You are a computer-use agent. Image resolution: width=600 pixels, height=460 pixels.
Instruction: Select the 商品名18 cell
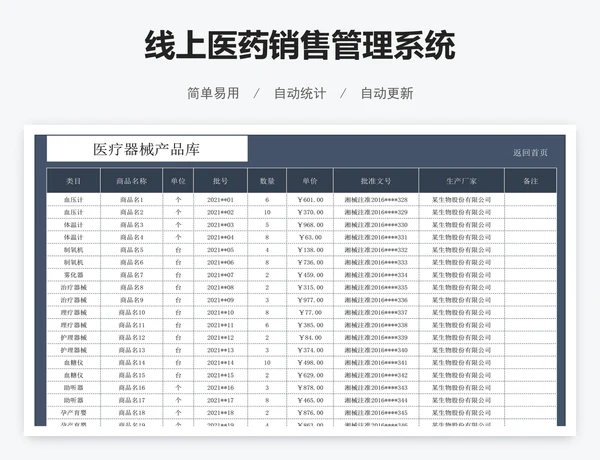(131, 413)
